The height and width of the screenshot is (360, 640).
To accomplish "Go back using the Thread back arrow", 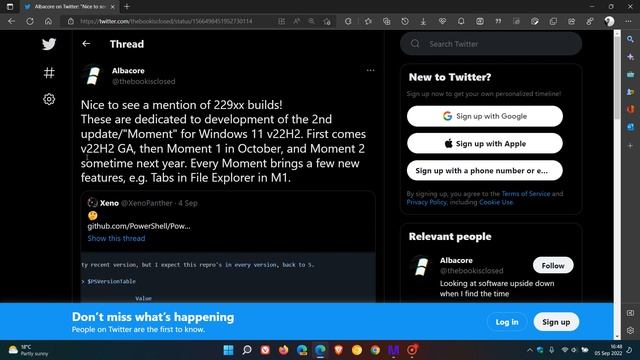I will [86, 44].
